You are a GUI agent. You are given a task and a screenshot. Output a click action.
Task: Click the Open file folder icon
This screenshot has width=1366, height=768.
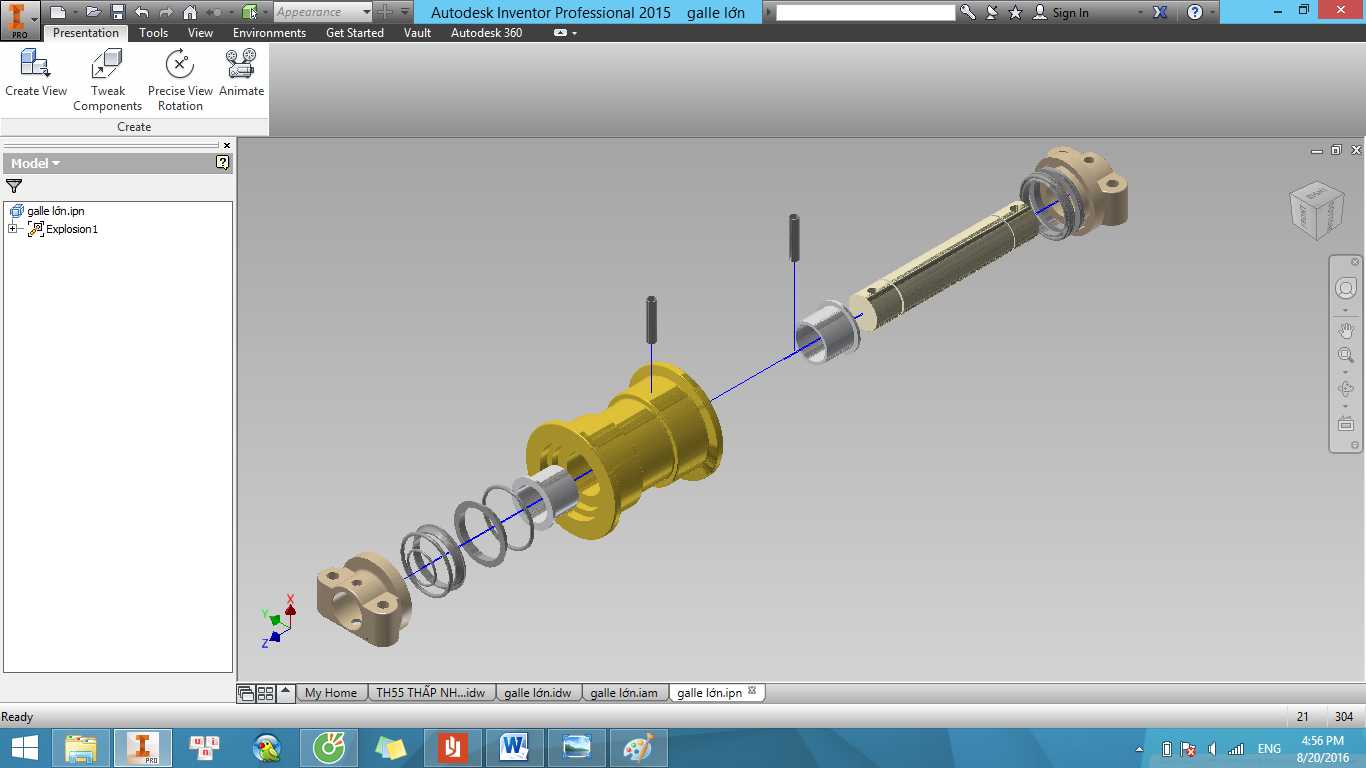[x=93, y=12]
